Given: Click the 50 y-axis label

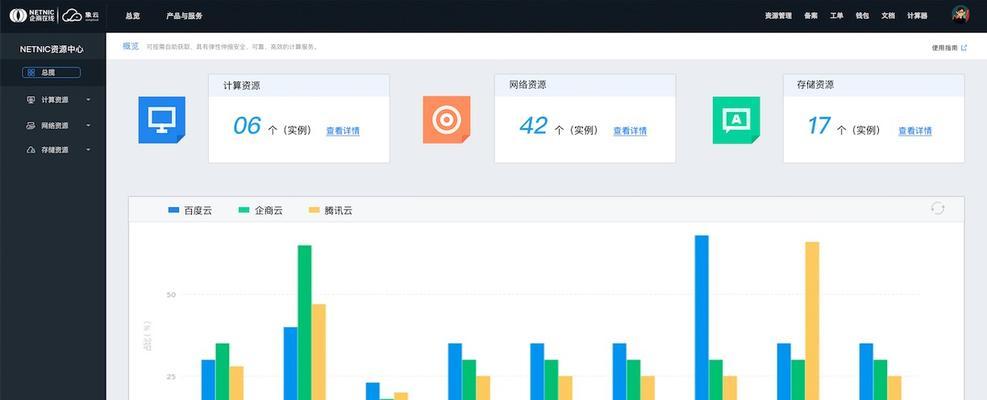Looking at the screenshot, I should click(171, 295).
